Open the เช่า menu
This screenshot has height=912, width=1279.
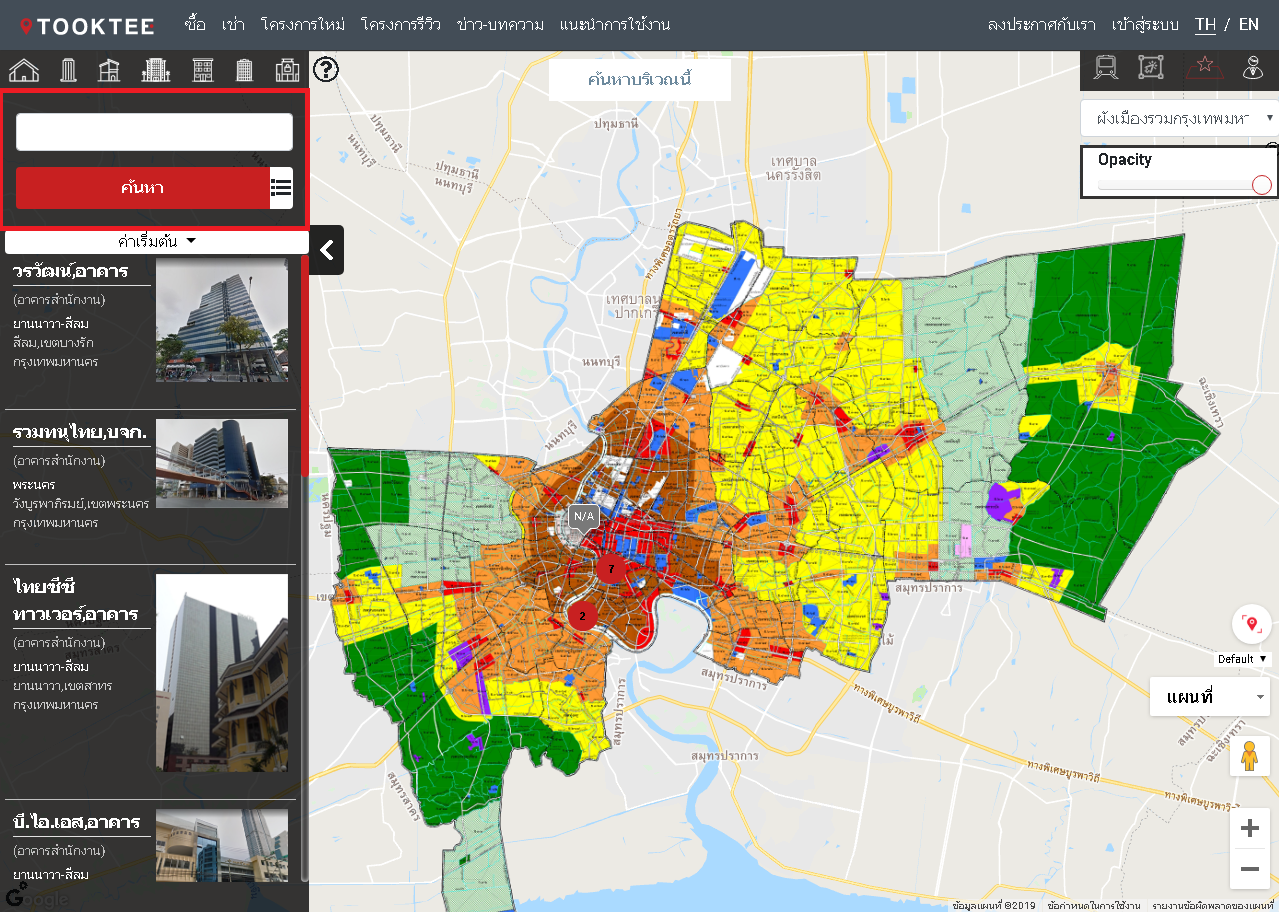[234, 24]
